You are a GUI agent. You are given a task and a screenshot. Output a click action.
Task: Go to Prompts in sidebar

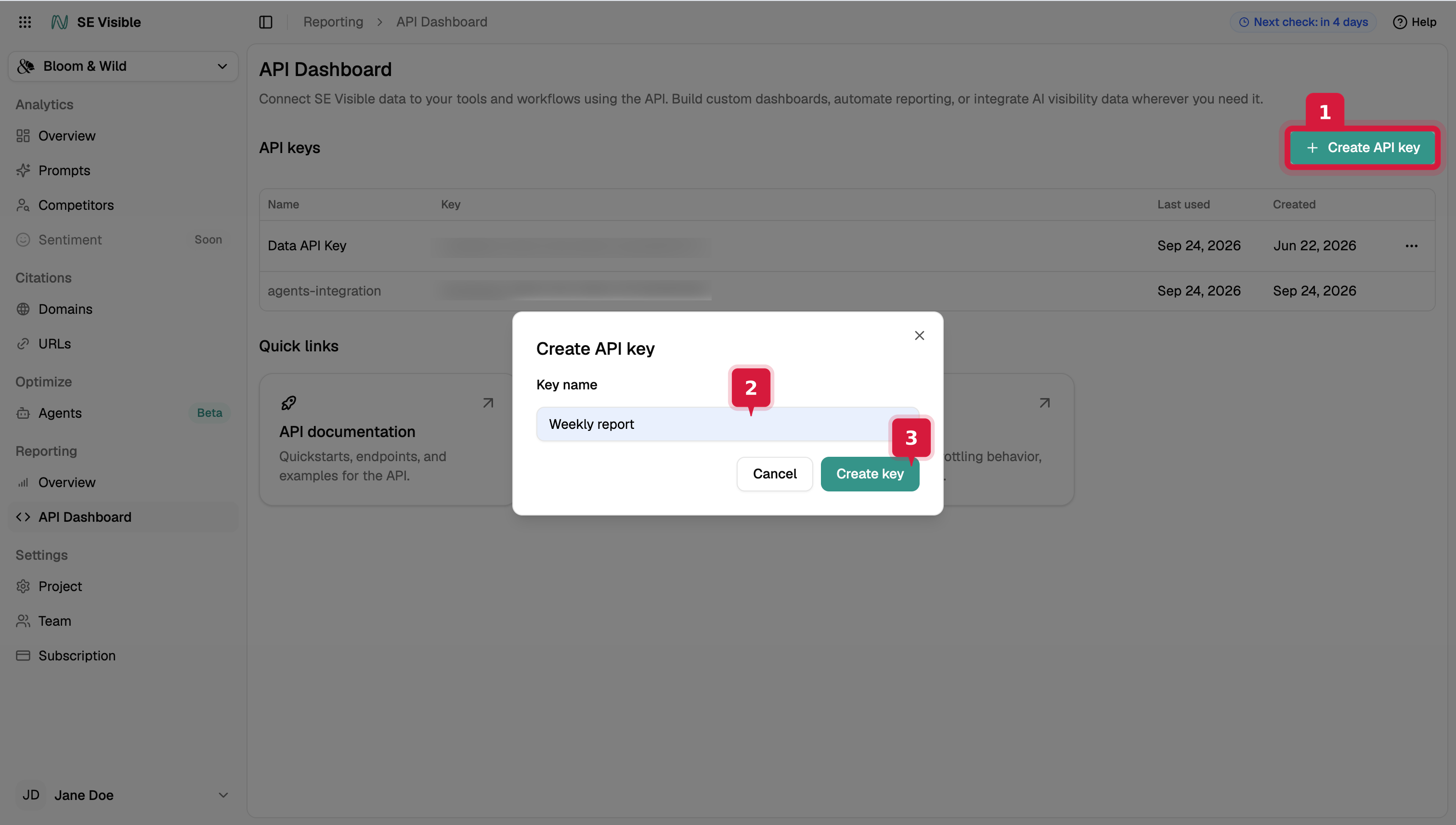pos(123,170)
